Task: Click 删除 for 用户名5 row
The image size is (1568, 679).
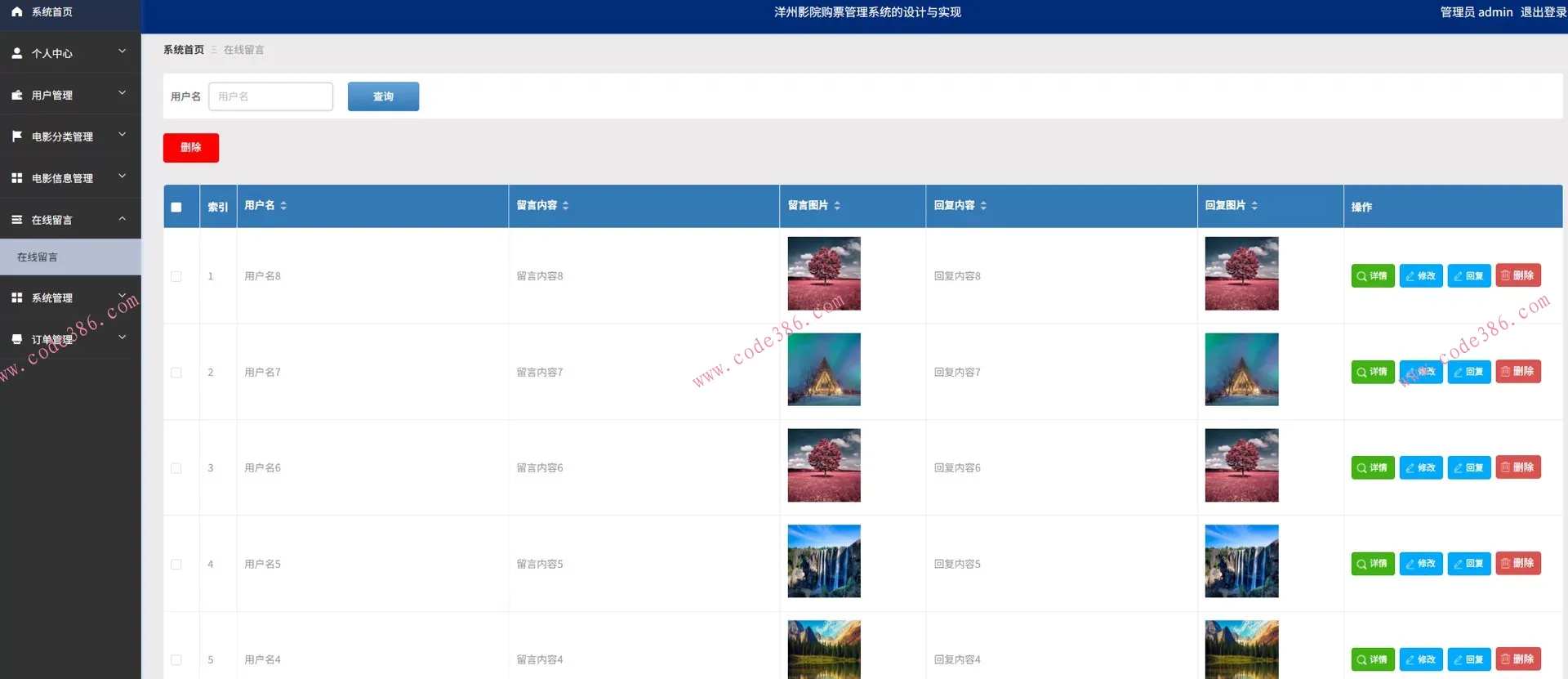Action: click(x=1518, y=563)
